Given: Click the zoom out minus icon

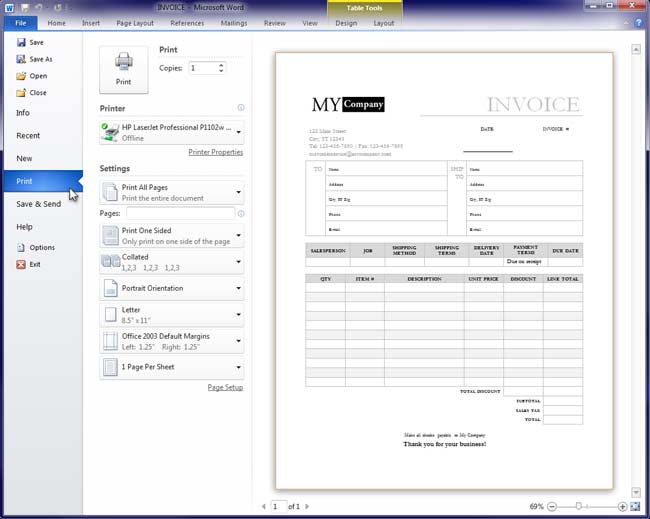Looking at the screenshot, I should point(552,506).
